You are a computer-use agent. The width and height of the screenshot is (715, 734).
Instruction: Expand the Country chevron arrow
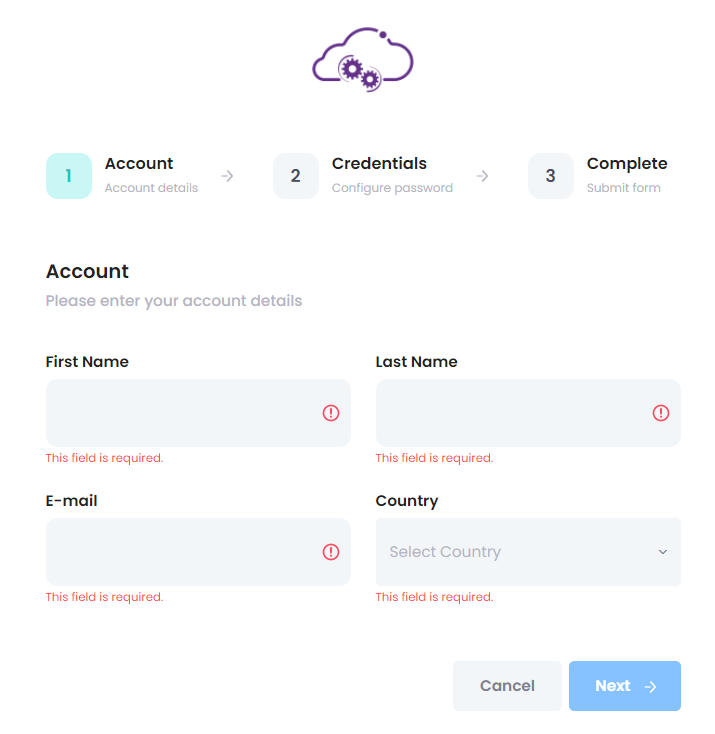663,552
